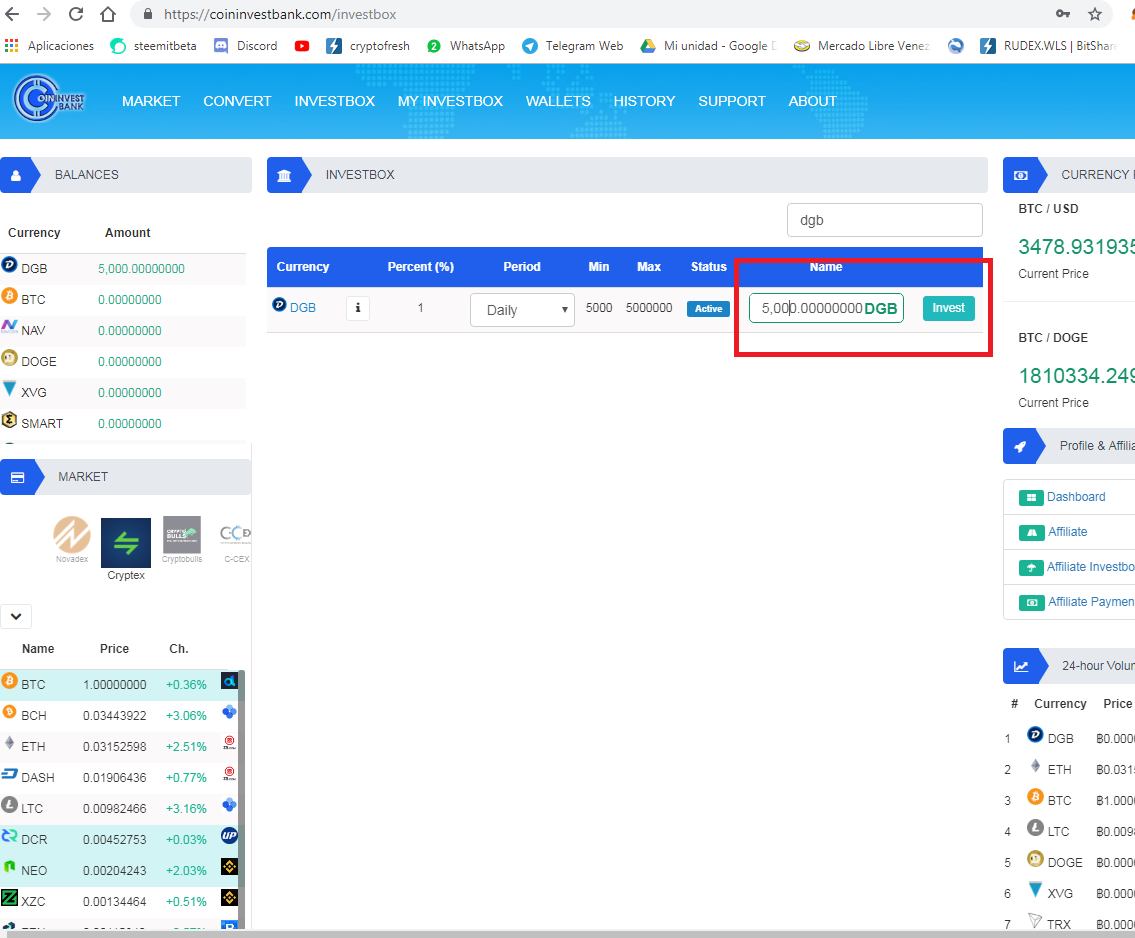Screen dimensions: 1135x938
Task: Open the WALLETS menu
Action: coord(558,101)
